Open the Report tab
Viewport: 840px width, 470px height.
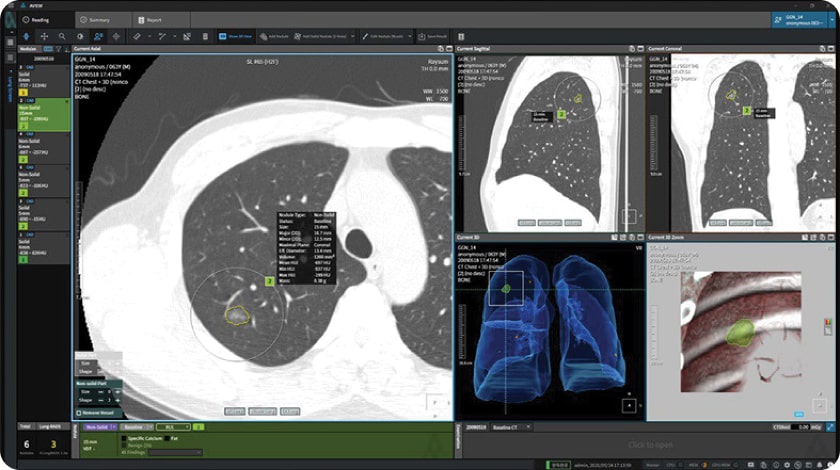151,19
